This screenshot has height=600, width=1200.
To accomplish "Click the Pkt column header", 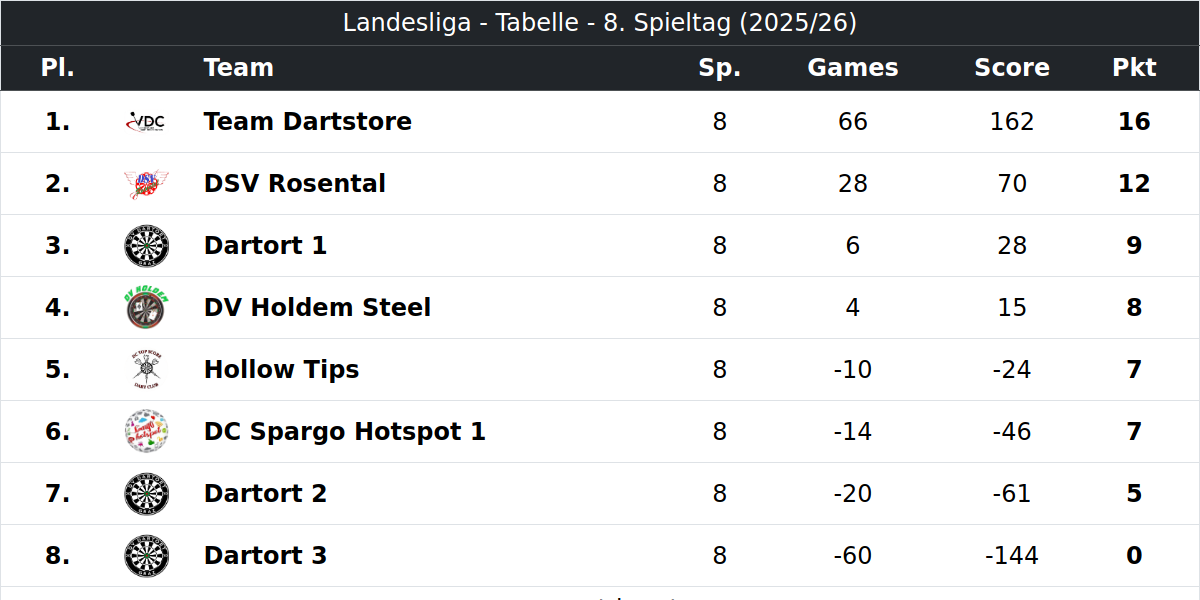I will [1134, 68].
